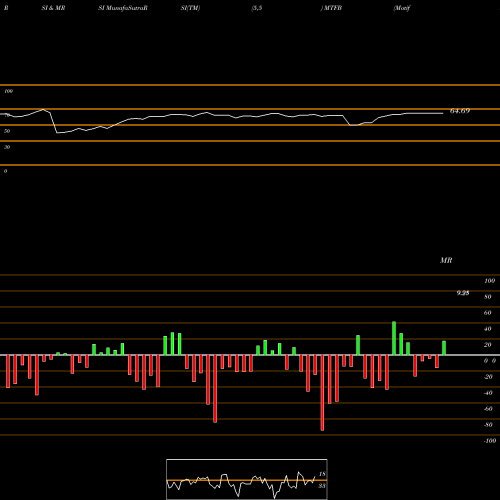The height and width of the screenshot is (500, 500).
Task: Select the SI(TM) header text
Action: click(190, 8)
